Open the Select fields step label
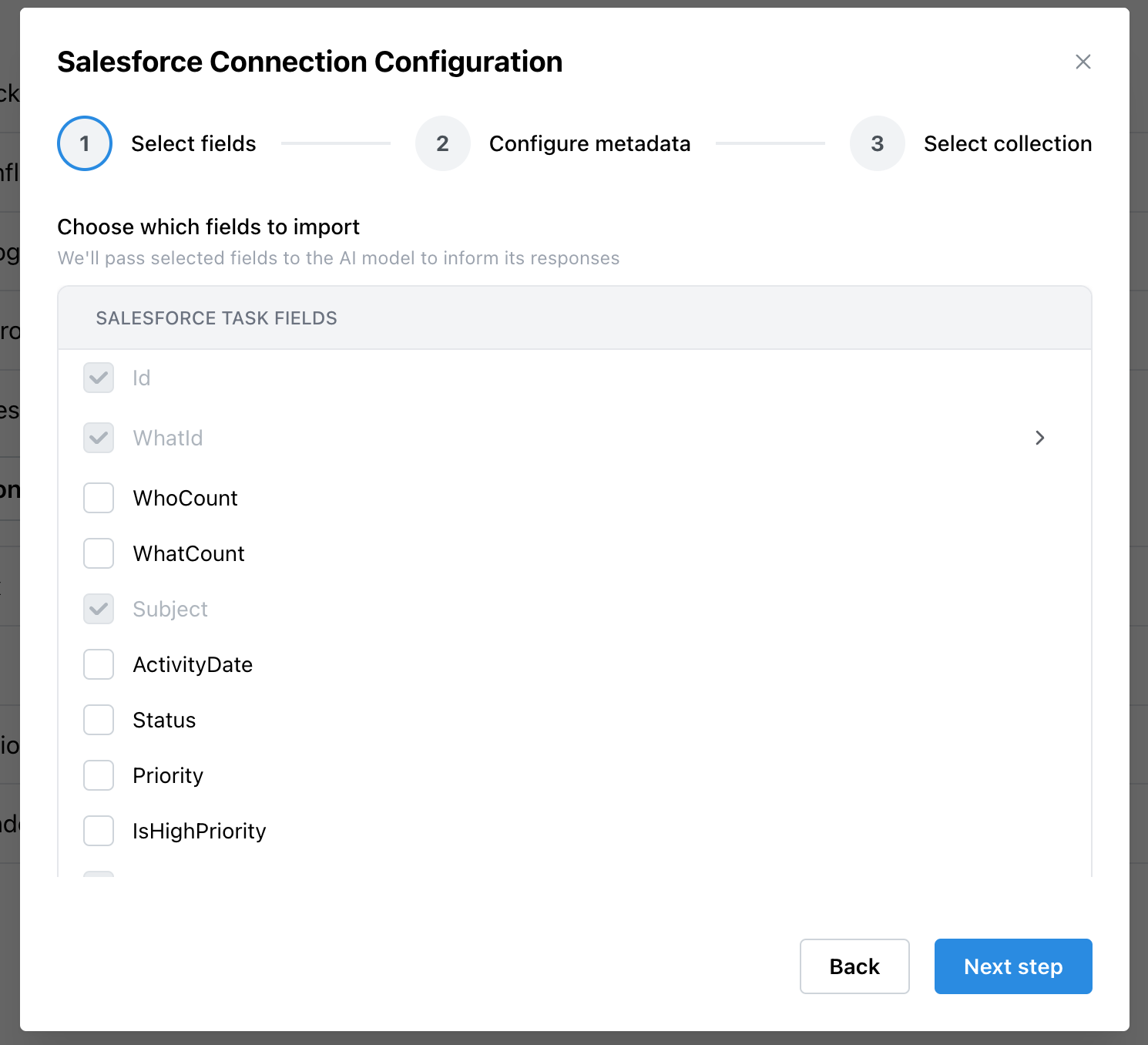 pyautogui.click(x=193, y=143)
